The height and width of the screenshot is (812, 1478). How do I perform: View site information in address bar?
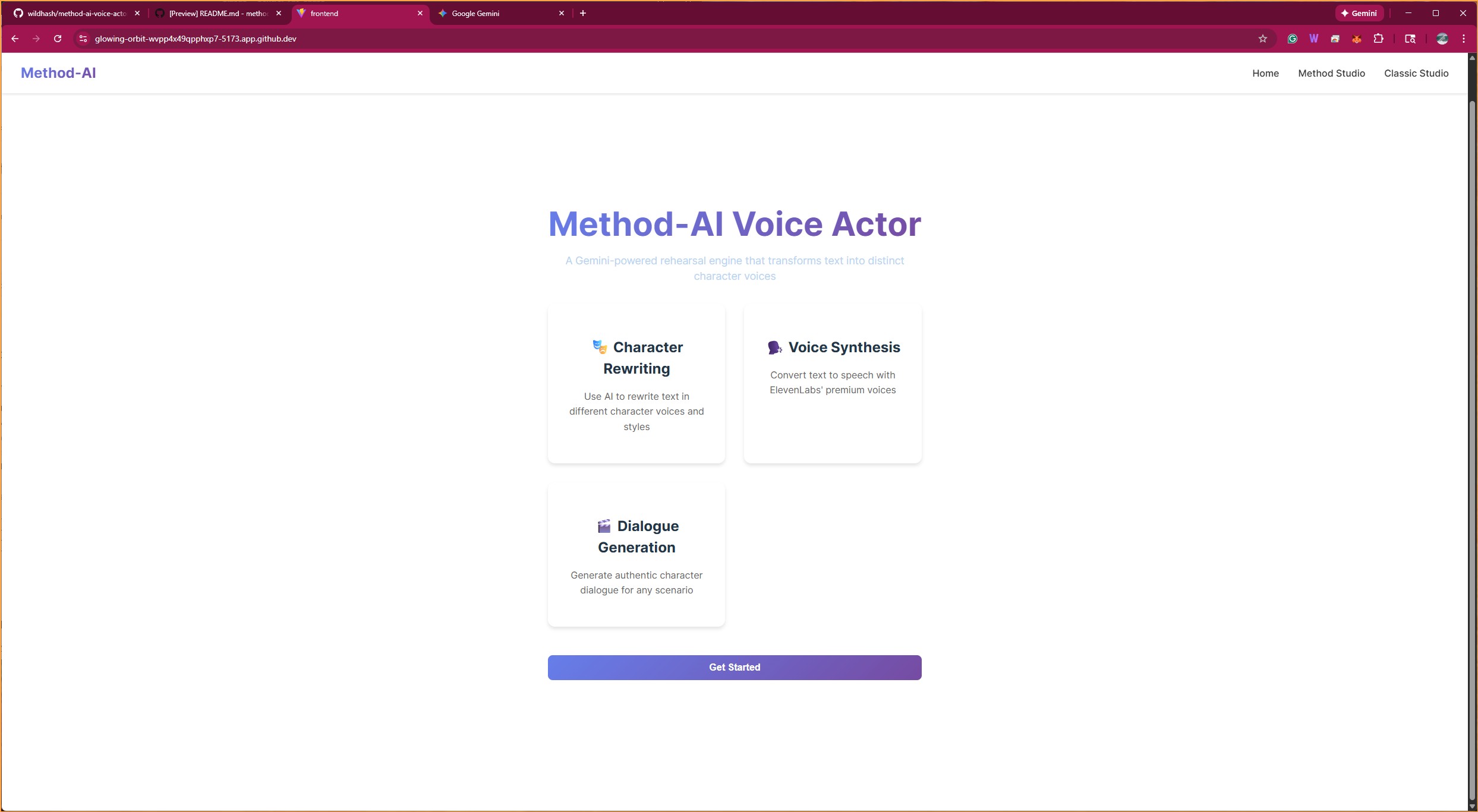point(83,39)
